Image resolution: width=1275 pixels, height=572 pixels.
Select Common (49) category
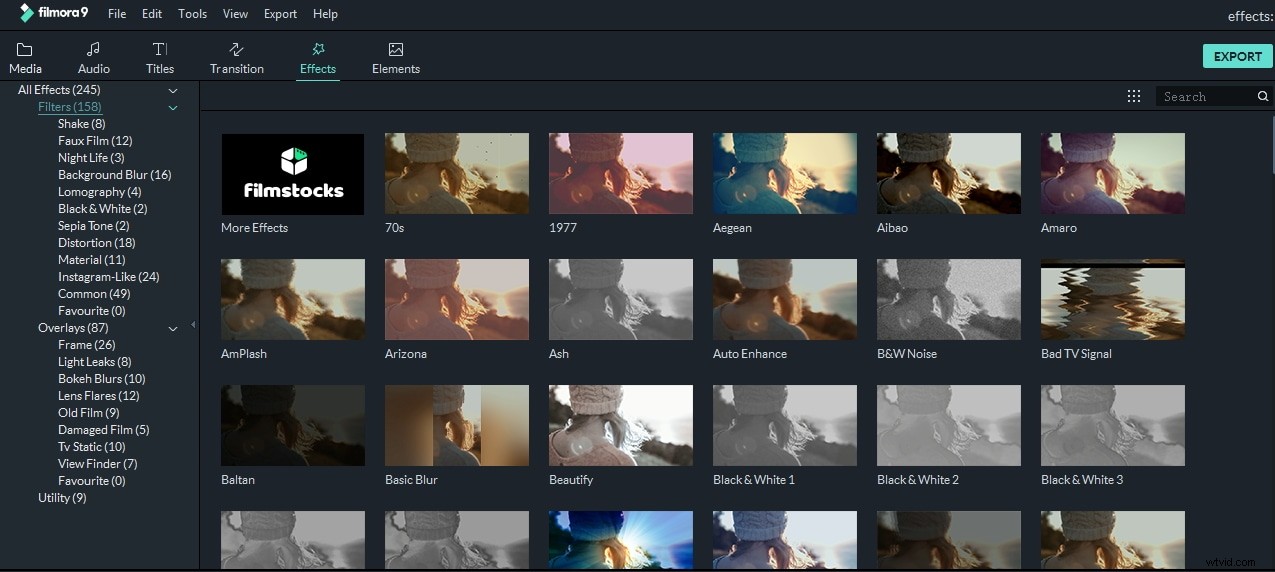pyautogui.click(x=94, y=294)
